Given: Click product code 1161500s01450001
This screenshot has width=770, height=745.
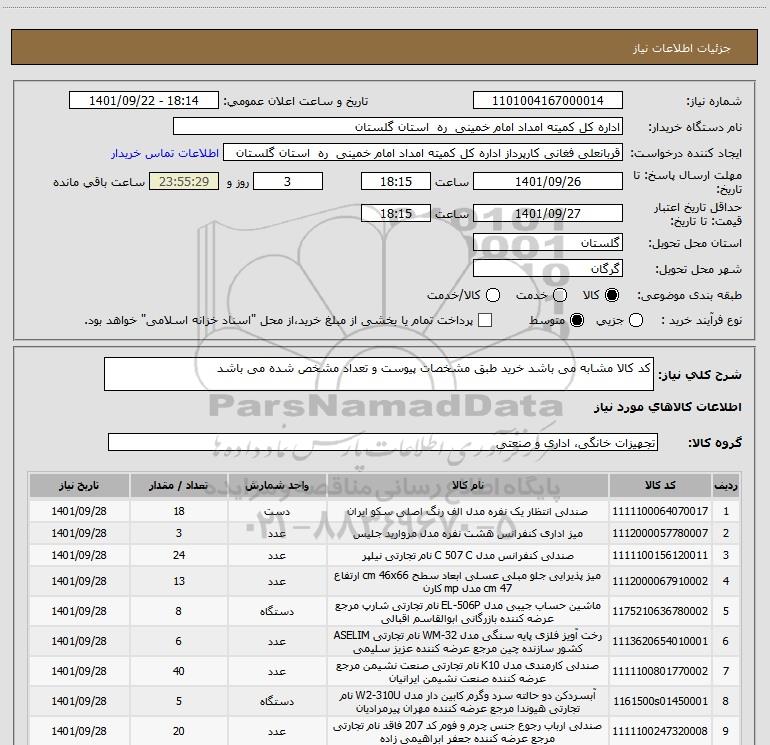Looking at the screenshot, I should 660,701.
